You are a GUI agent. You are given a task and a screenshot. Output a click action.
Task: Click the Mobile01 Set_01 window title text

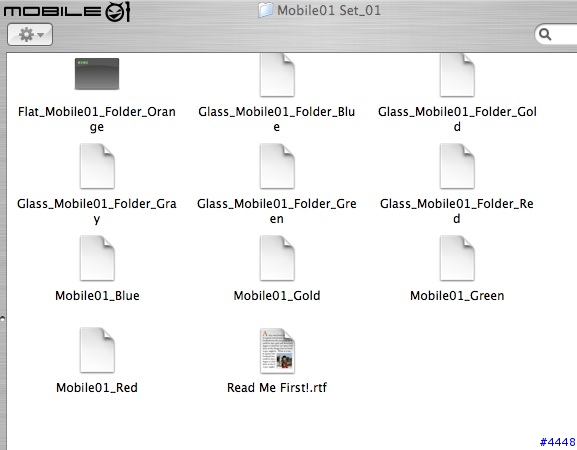coord(329,10)
